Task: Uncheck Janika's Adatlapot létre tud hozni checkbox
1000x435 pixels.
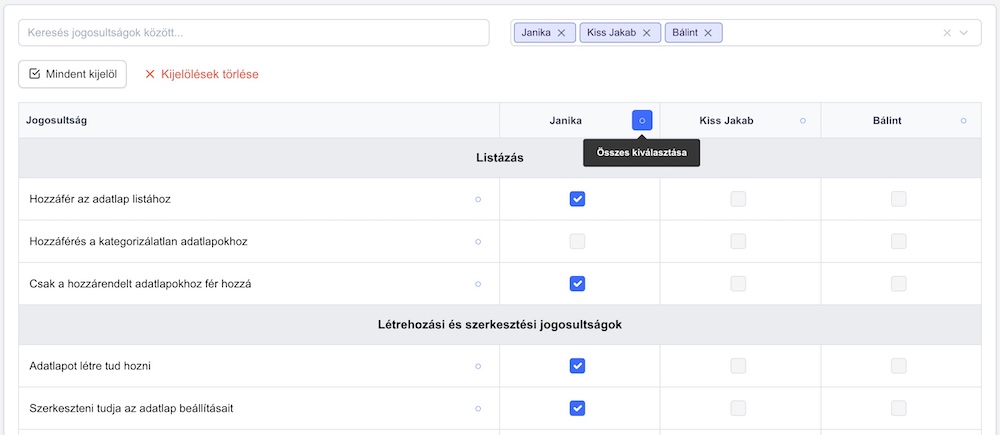Action: (x=577, y=366)
